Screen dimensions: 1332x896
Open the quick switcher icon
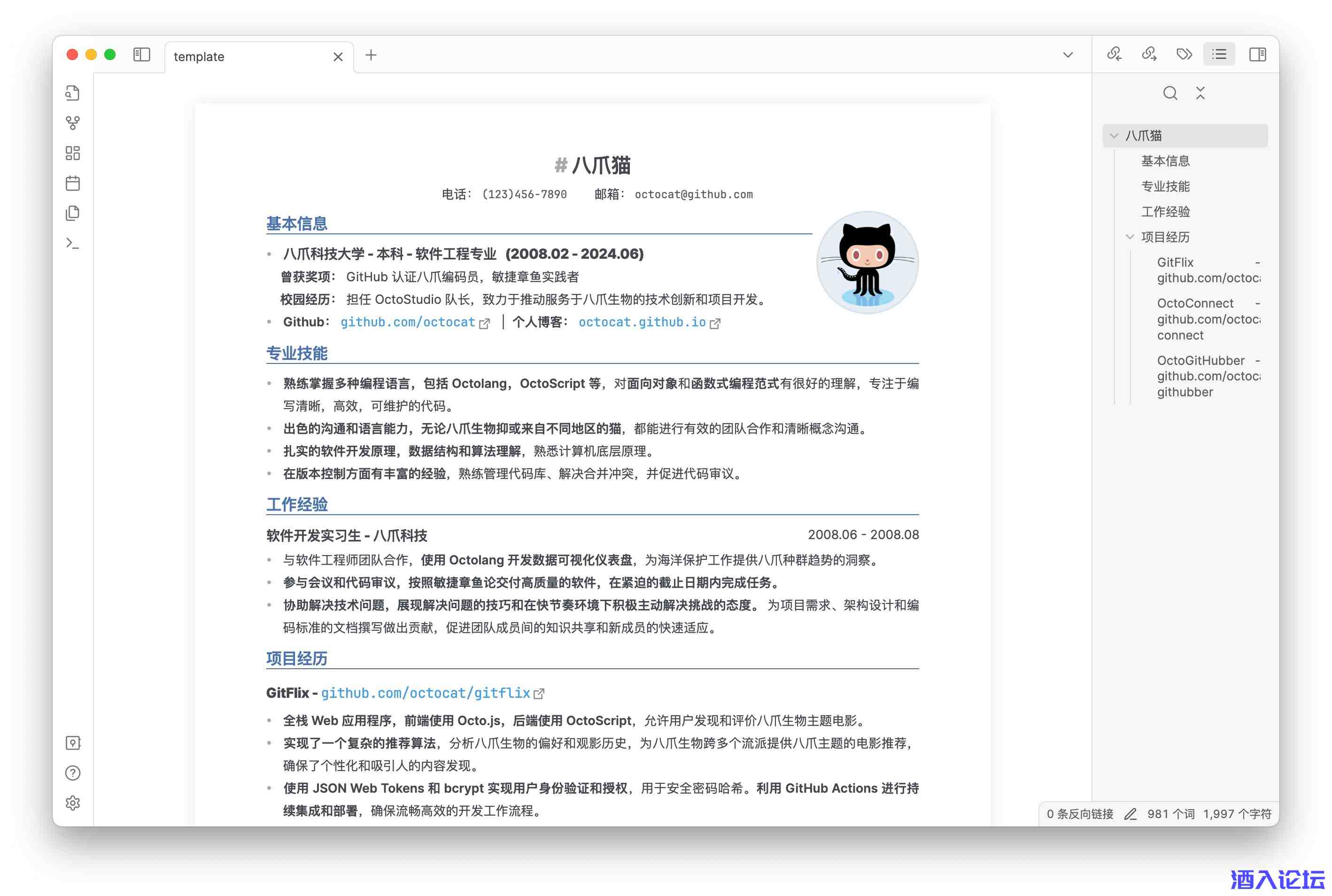point(73,93)
